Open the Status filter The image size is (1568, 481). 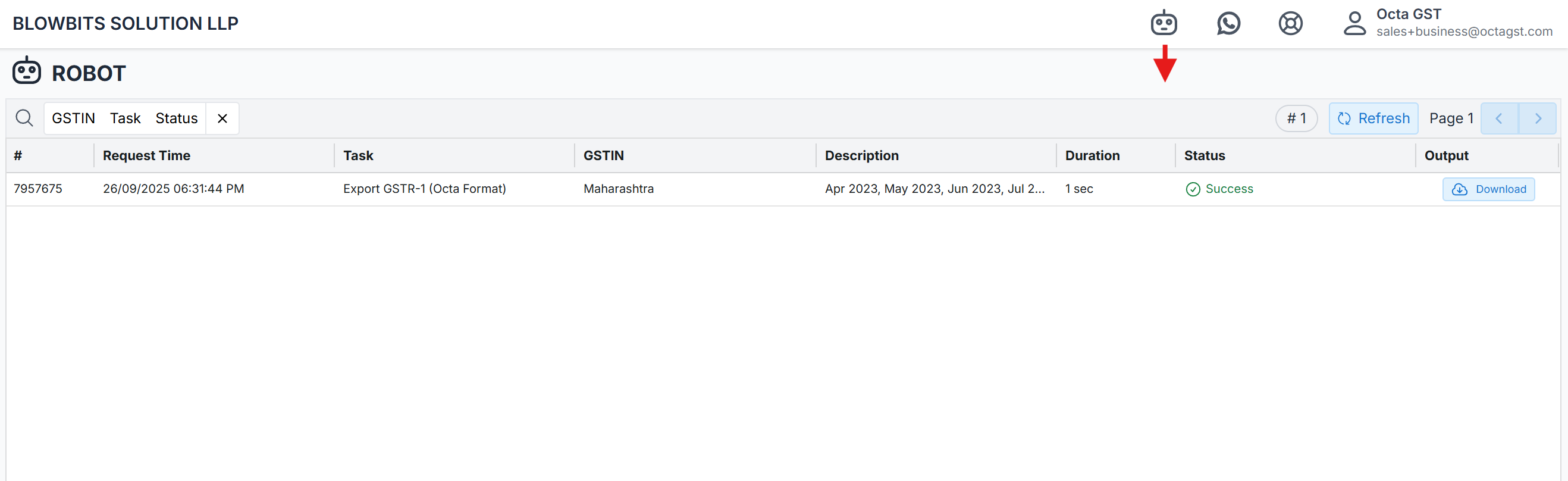coord(177,118)
